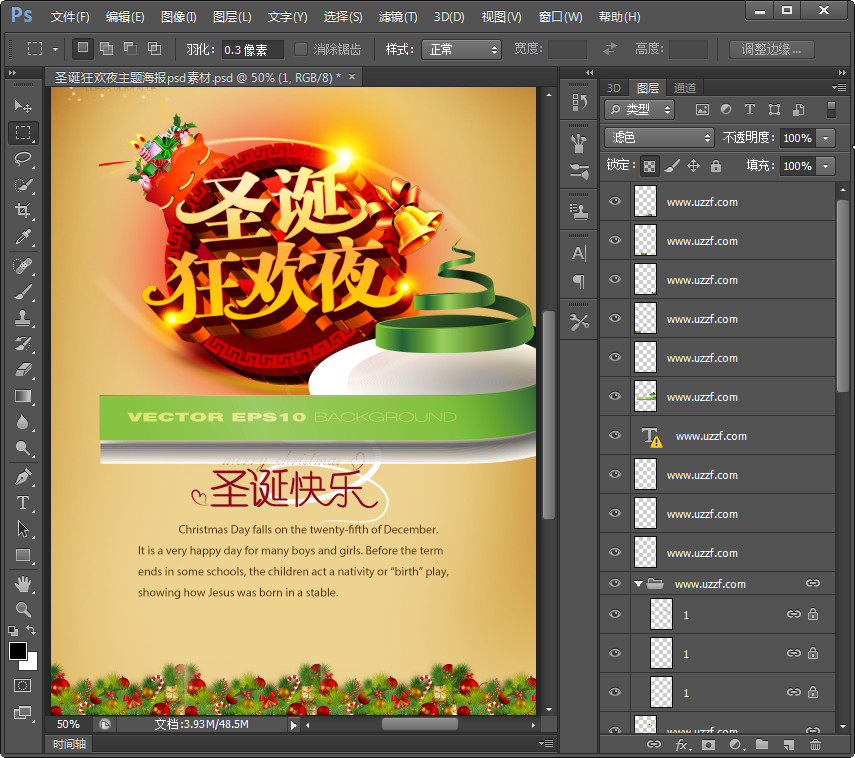The height and width of the screenshot is (758, 855).
Task: Select the Path Selection tool
Action: [23, 529]
